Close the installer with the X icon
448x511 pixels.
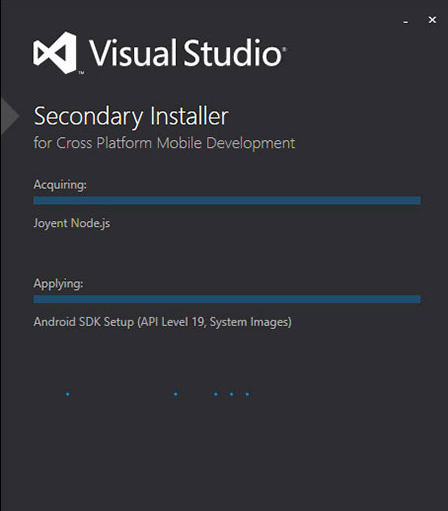[x=432, y=20]
